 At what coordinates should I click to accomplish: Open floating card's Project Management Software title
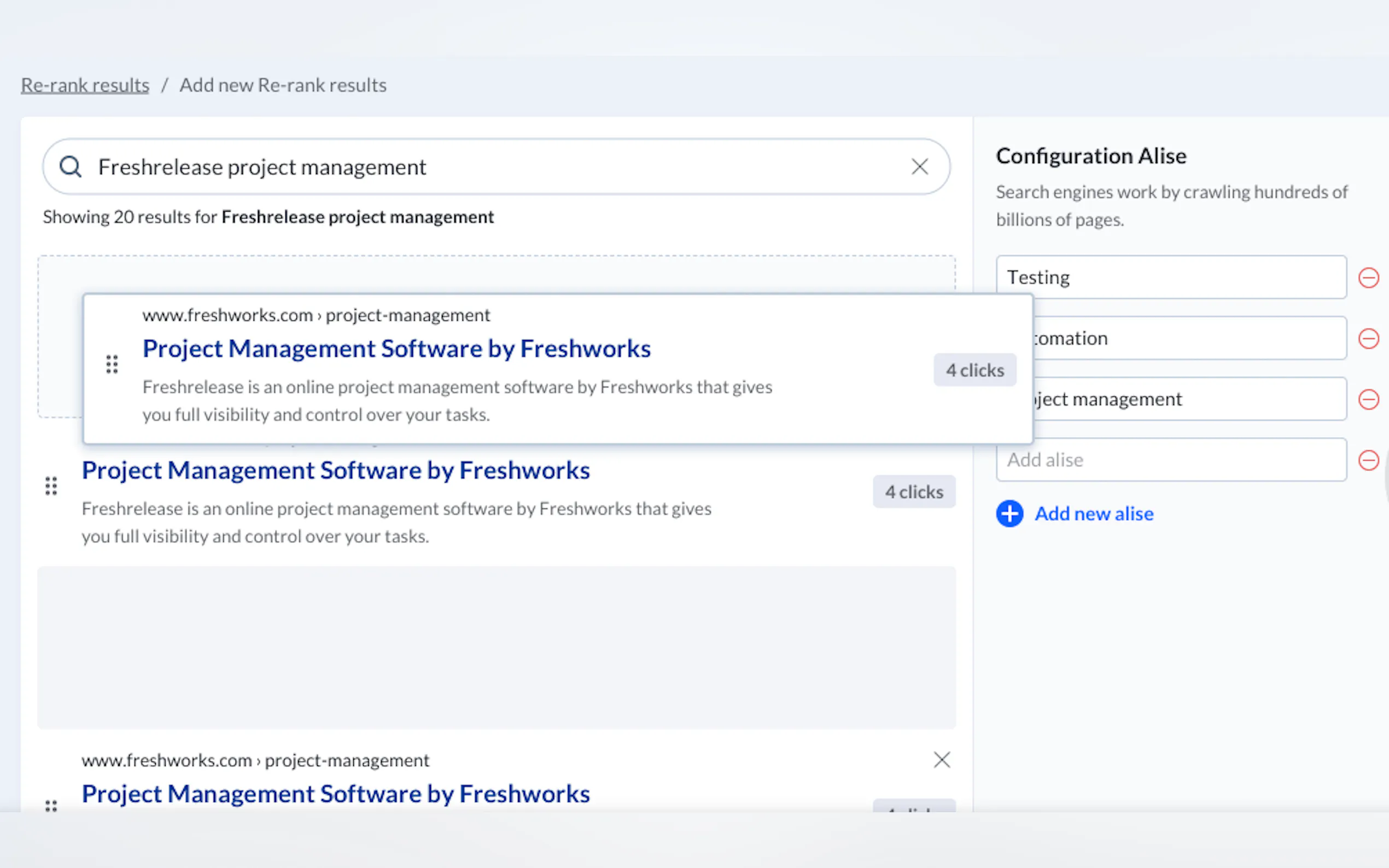tap(396, 349)
